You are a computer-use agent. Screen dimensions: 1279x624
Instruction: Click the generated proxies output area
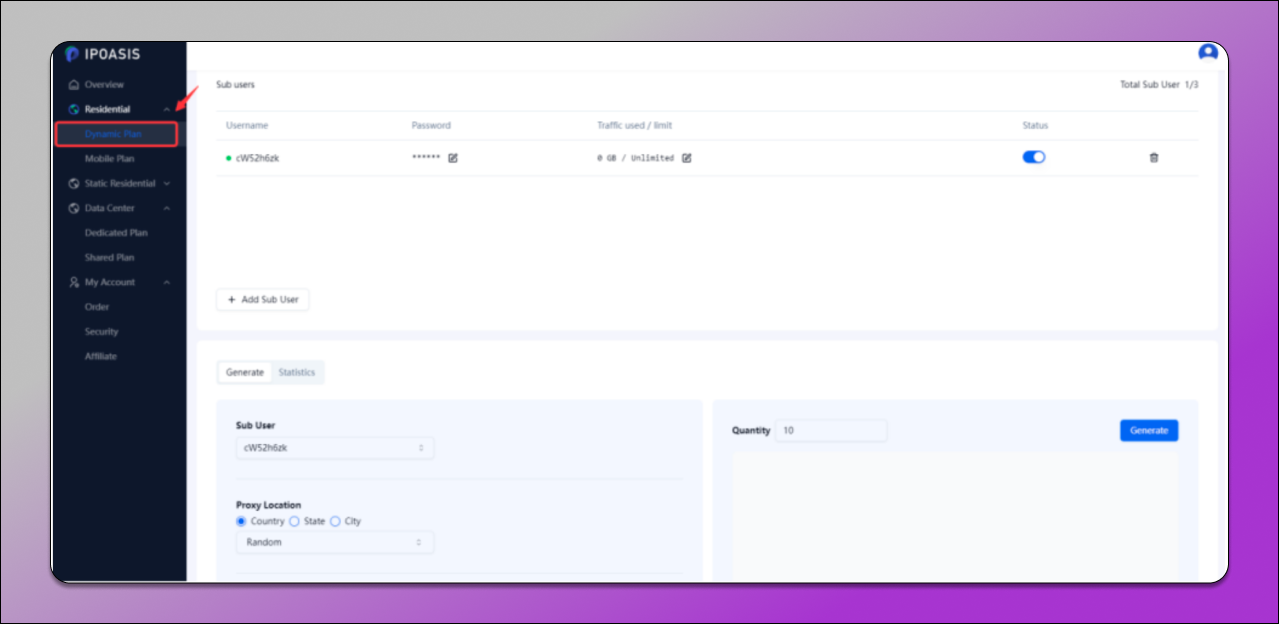(955, 515)
